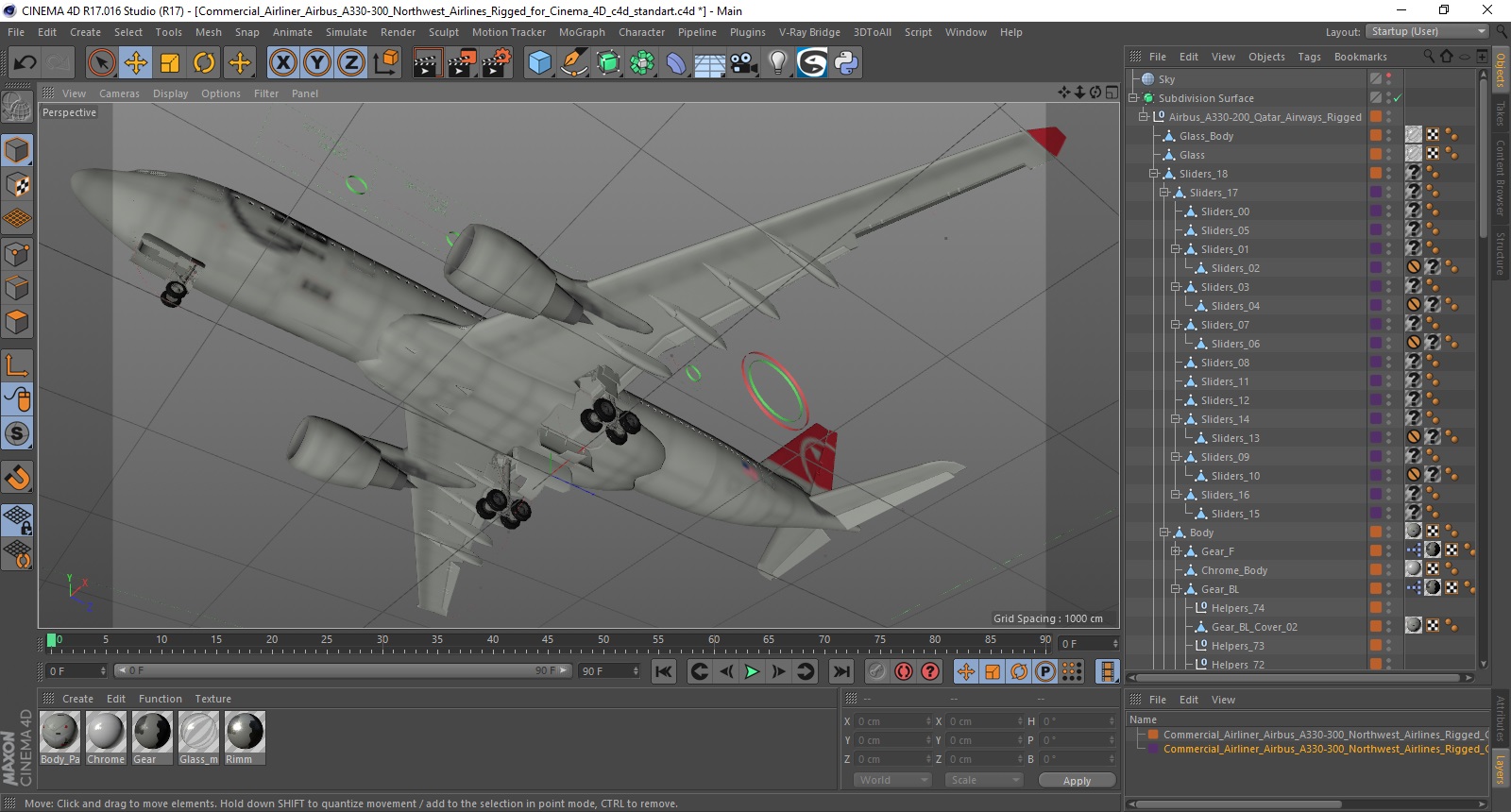Screen dimensions: 1511x812
Task: Collapse the Sliders_17 tree node
Action: click(1164, 193)
